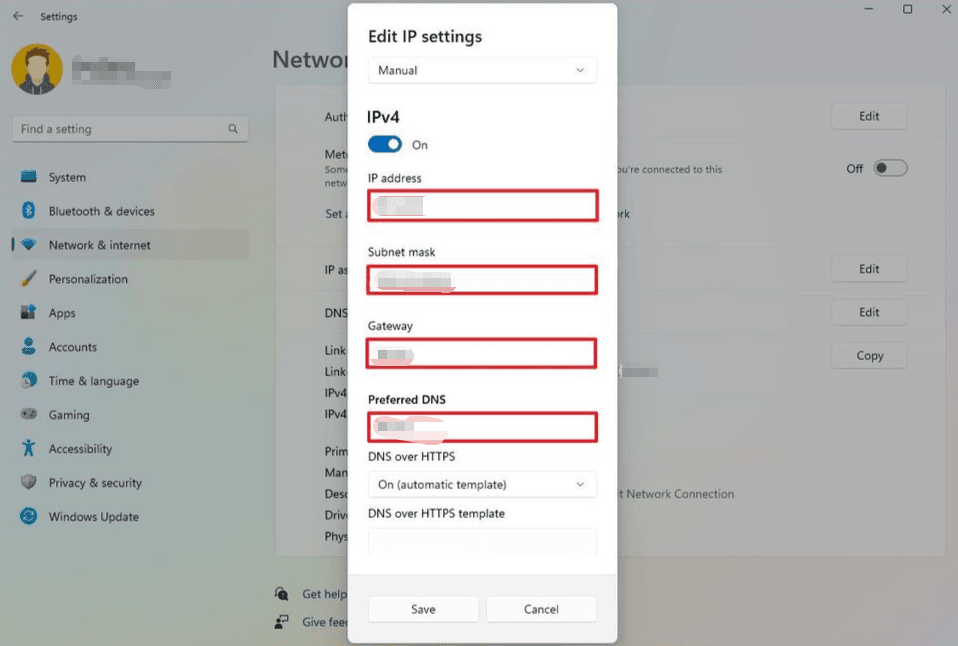This screenshot has height=646, width=958.
Task: Click the Privacy & security shield icon
Action: 29,482
